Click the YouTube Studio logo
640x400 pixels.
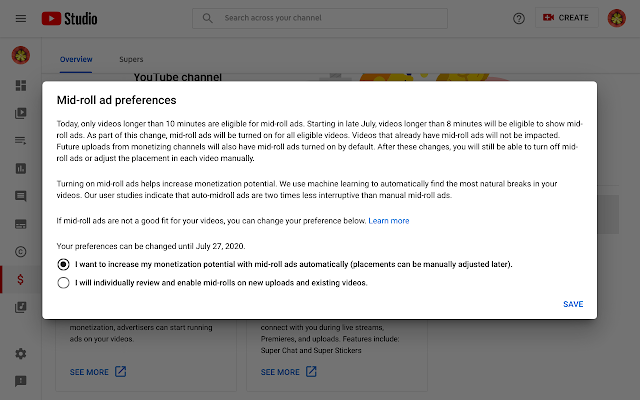(x=69, y=18)
